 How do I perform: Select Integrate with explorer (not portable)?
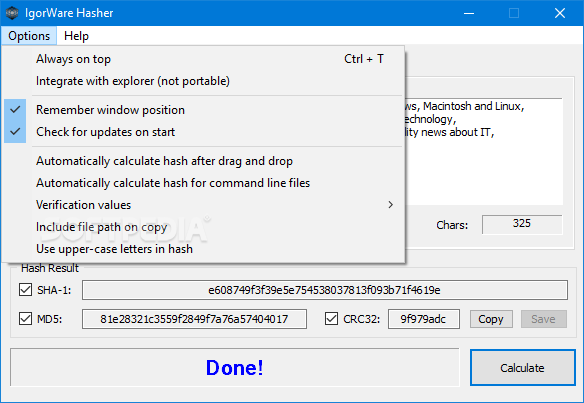[203, 81]
